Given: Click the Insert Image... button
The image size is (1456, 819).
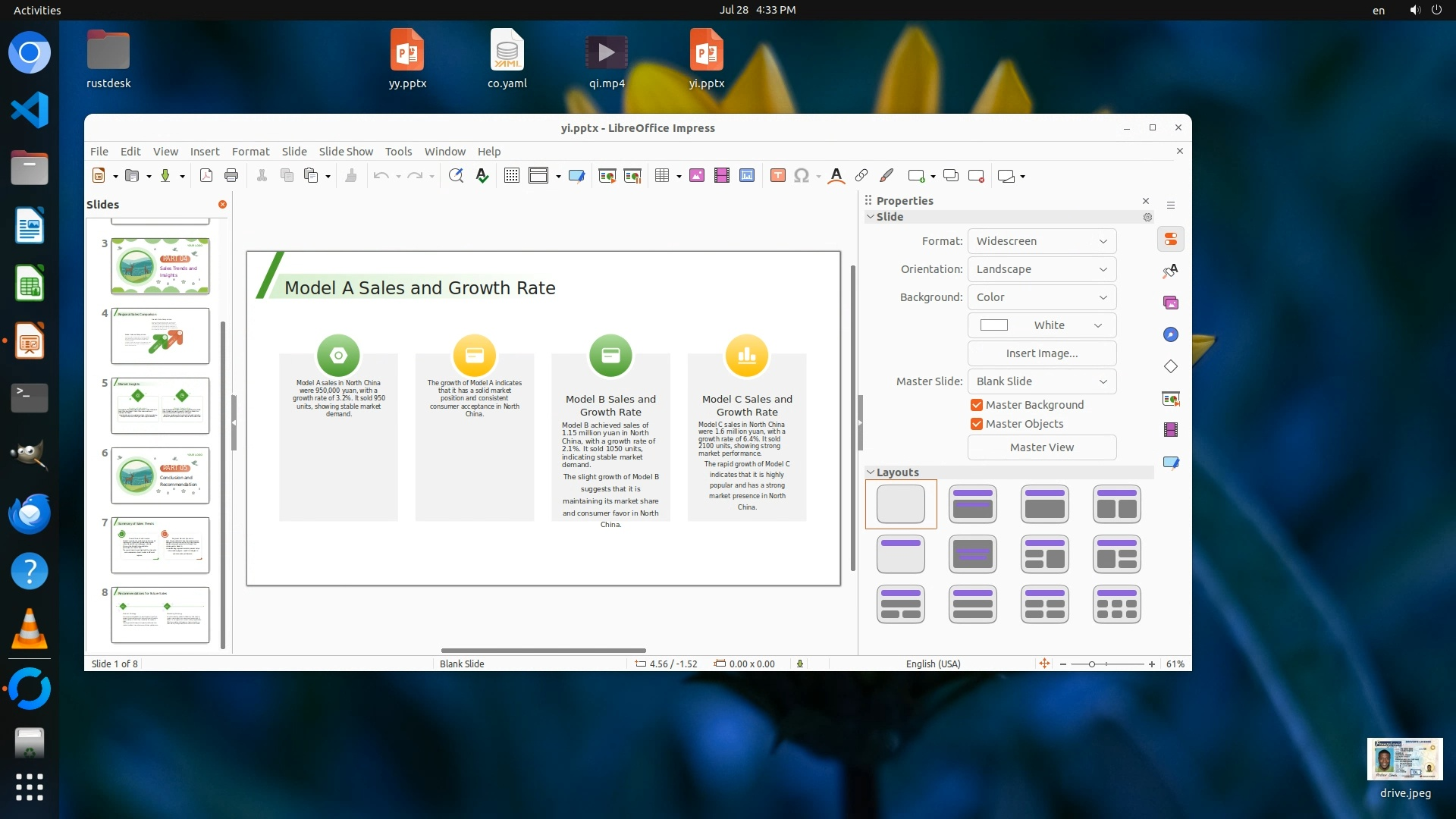Looking at the screenshot, I should [1041, 353].
